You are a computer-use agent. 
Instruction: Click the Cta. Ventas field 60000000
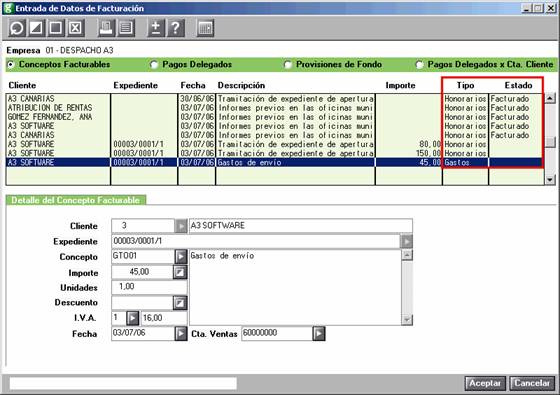[277, 334]
